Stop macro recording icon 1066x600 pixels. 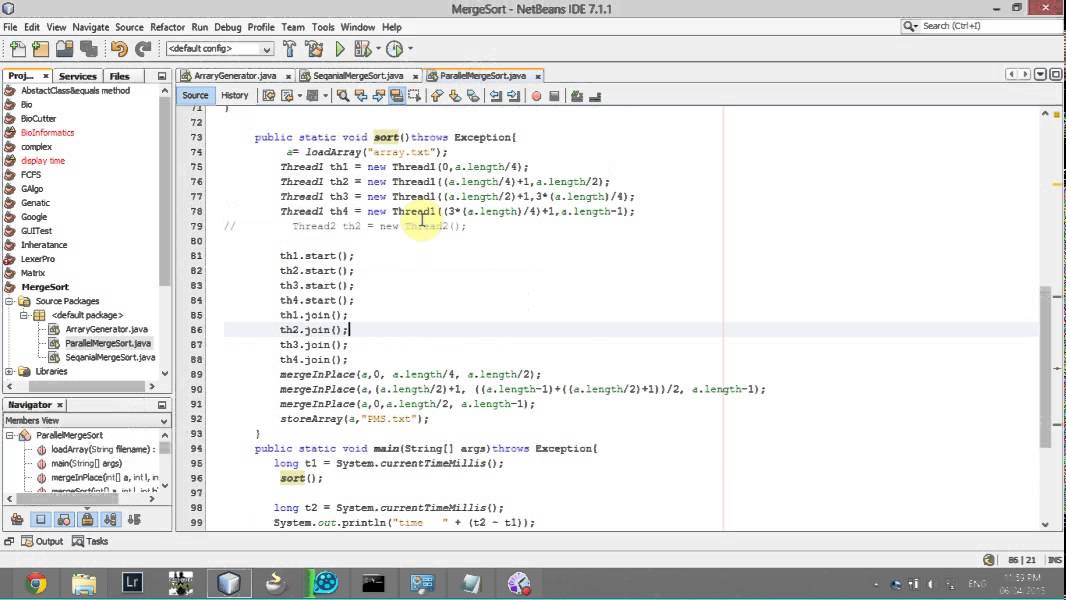point(554,96)
